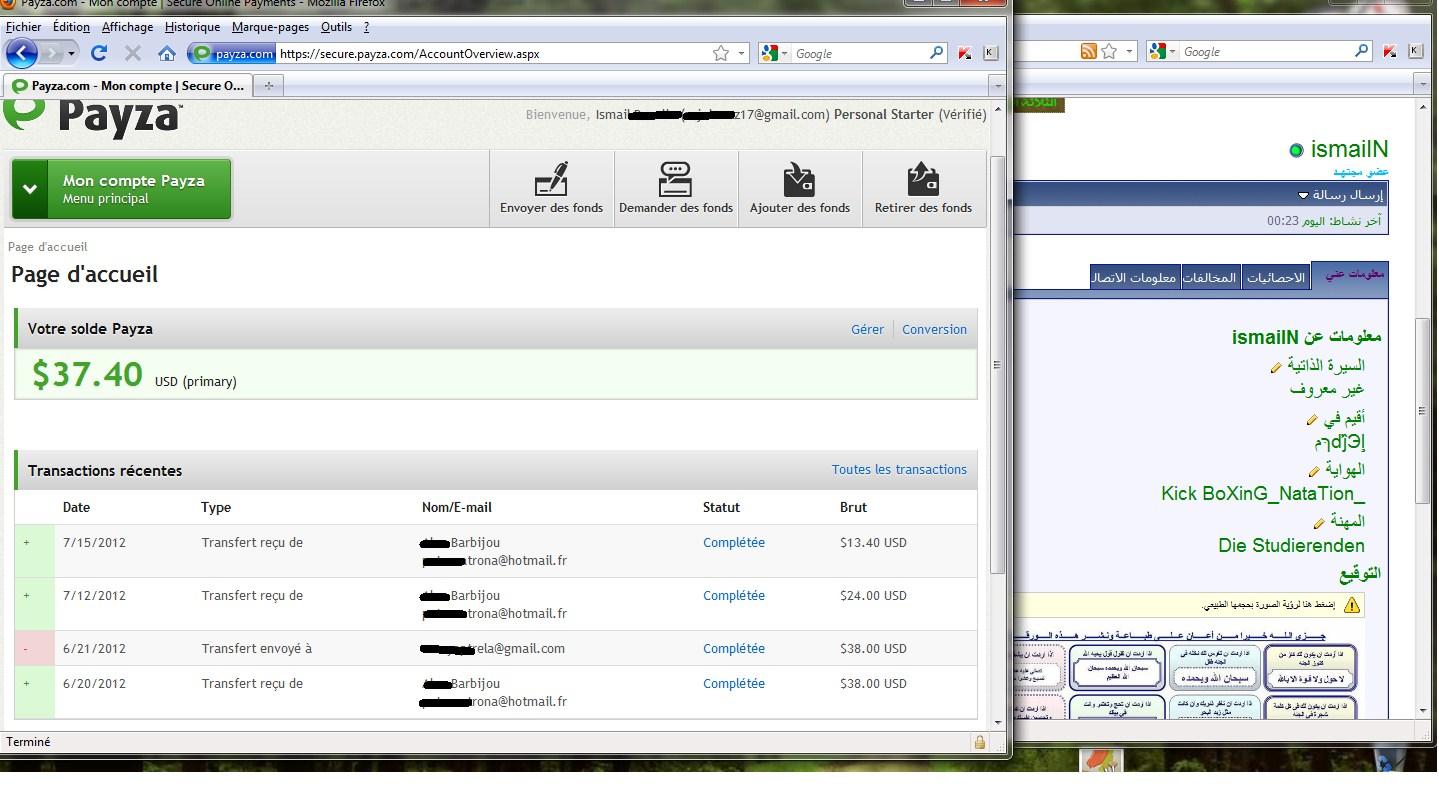Expand the 7/12/2012 transaction plus sign
This screenshot has width=1439, height=790.
26,596
